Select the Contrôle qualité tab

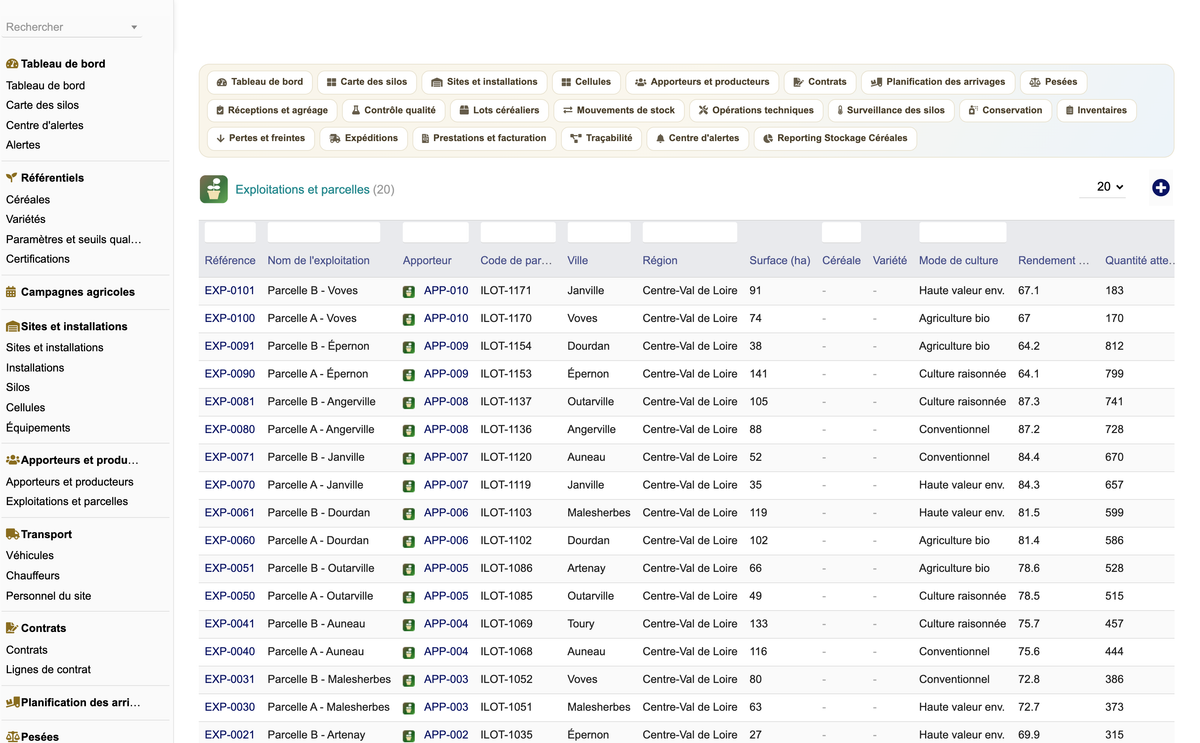[393, 110]
